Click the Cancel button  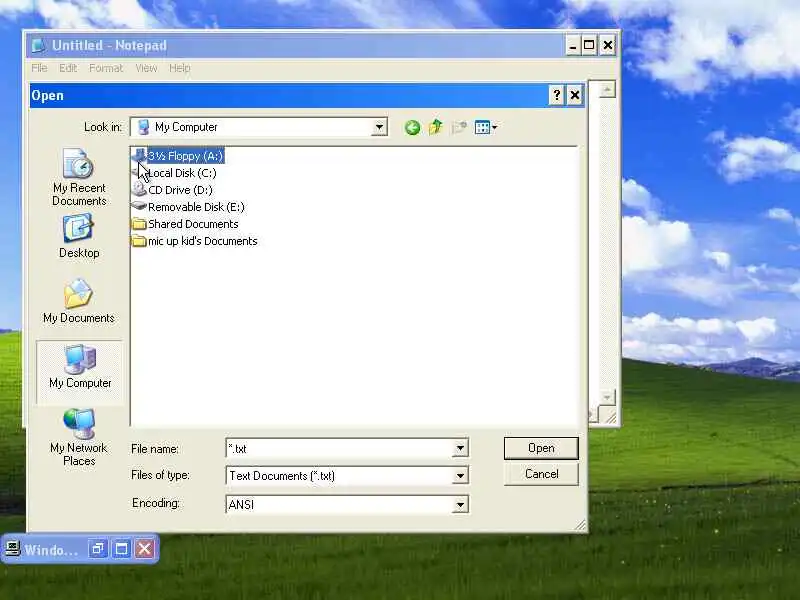point(541,474)
